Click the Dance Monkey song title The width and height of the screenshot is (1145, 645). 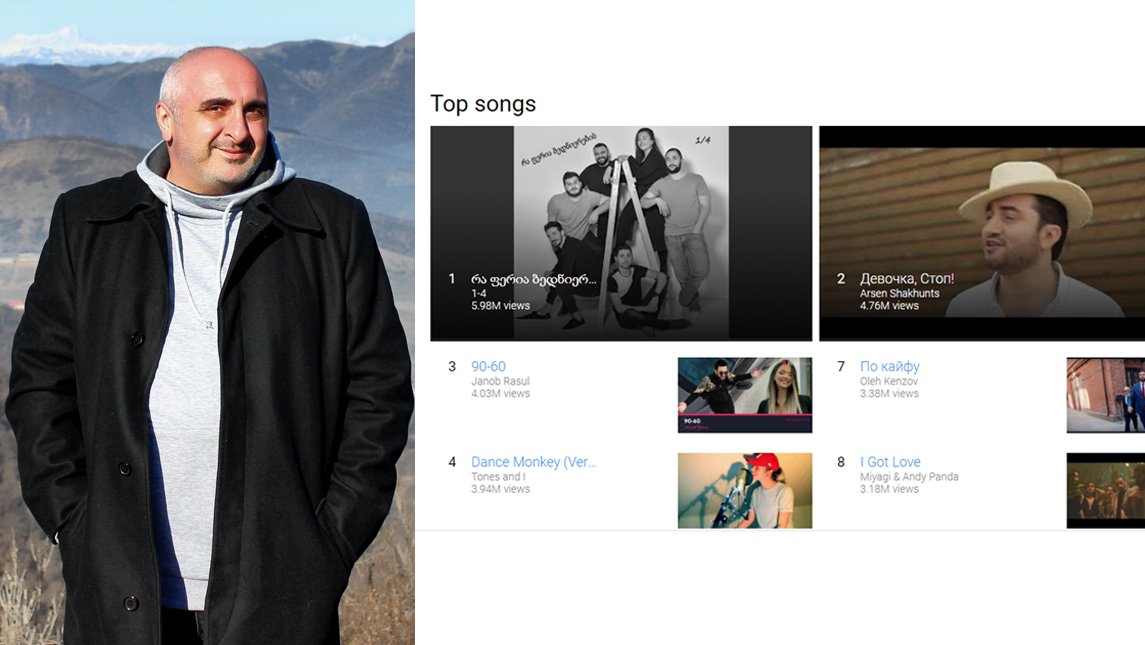tap(534, 462)
